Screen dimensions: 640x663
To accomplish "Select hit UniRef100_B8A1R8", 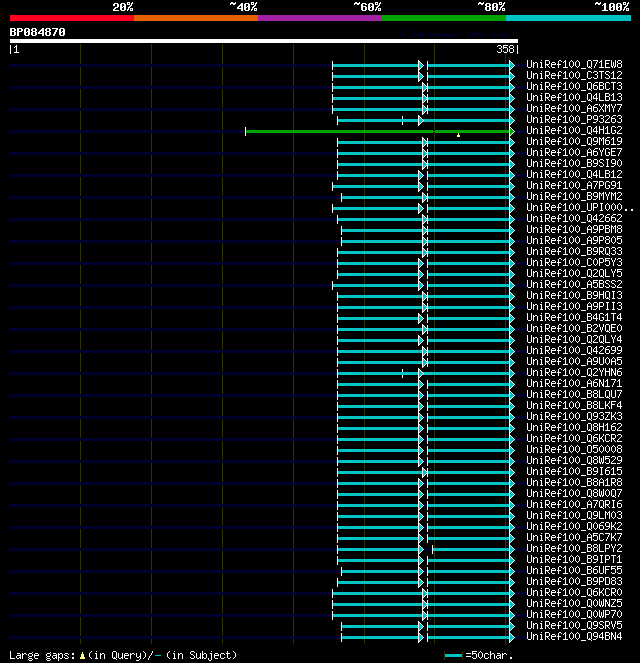I will coord(574,482).
